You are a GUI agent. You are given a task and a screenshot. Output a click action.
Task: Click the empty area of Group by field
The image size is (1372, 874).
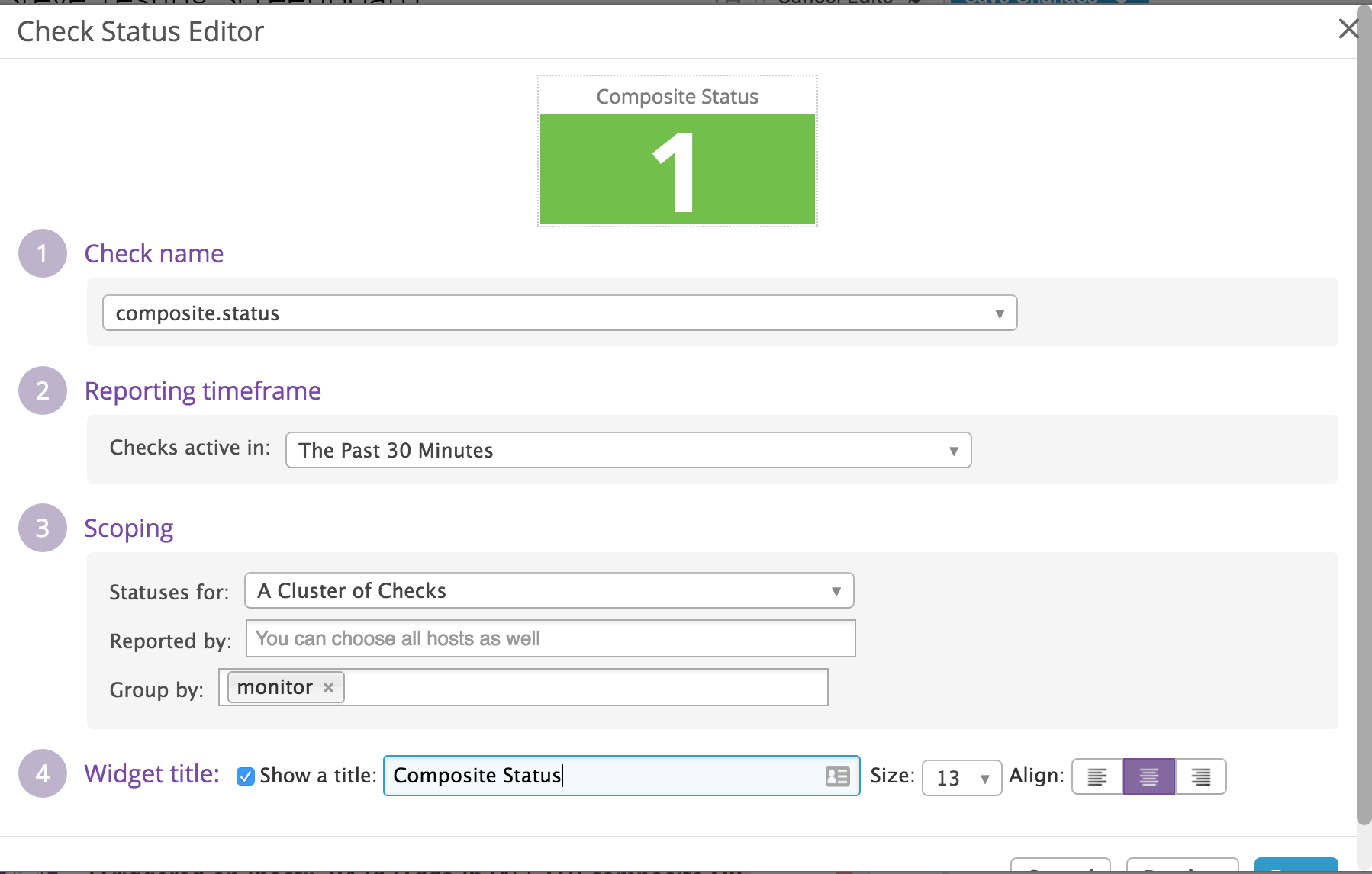[585, 688]
